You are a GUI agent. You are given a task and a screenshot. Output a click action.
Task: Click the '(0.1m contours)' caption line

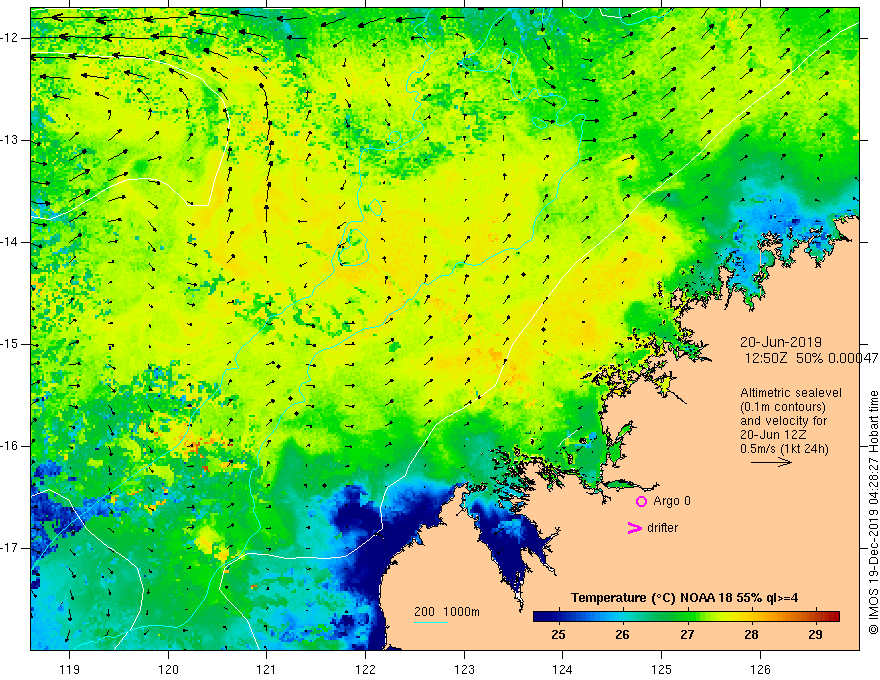pyautogui.click(x=782, y=407)
